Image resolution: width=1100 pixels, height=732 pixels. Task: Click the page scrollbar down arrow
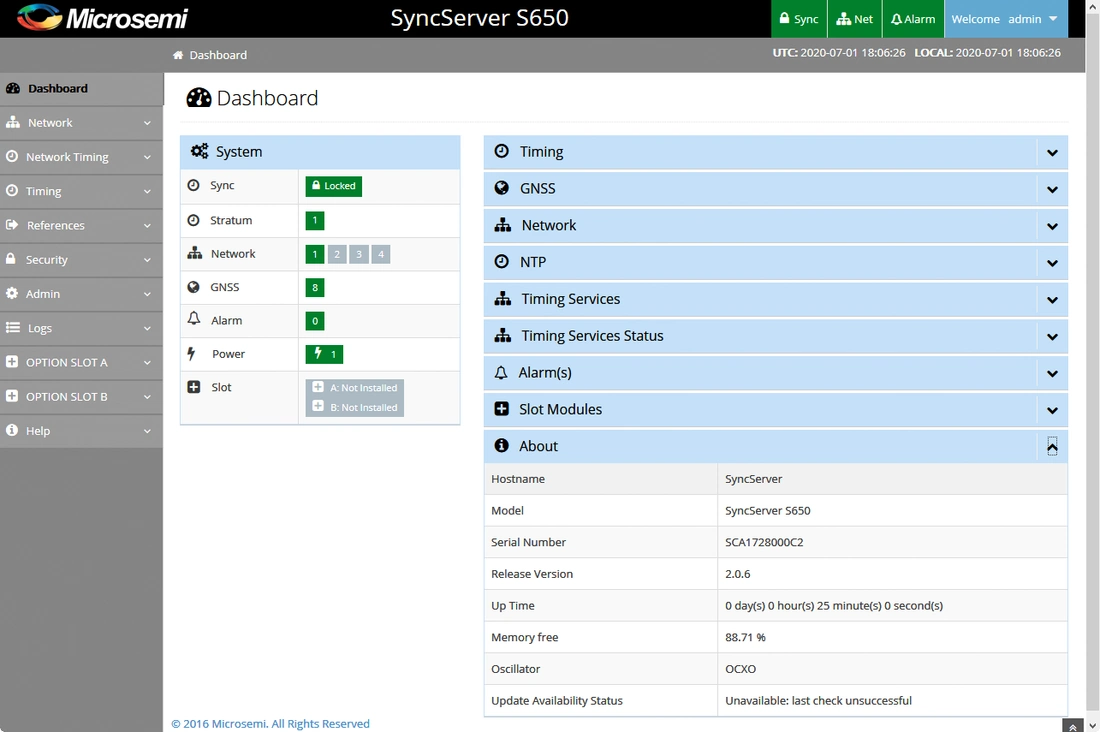point(1092,725)
